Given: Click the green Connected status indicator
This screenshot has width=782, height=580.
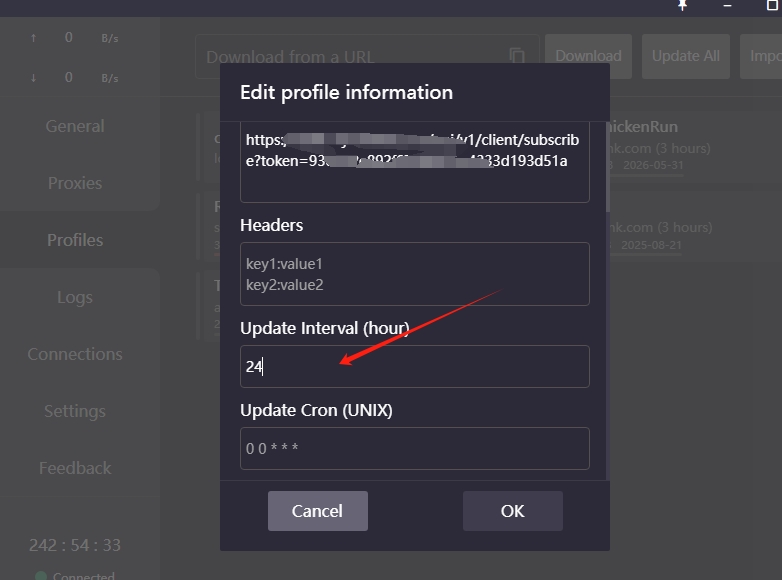Looking at the screenshot, I should [x=41, y=575].
